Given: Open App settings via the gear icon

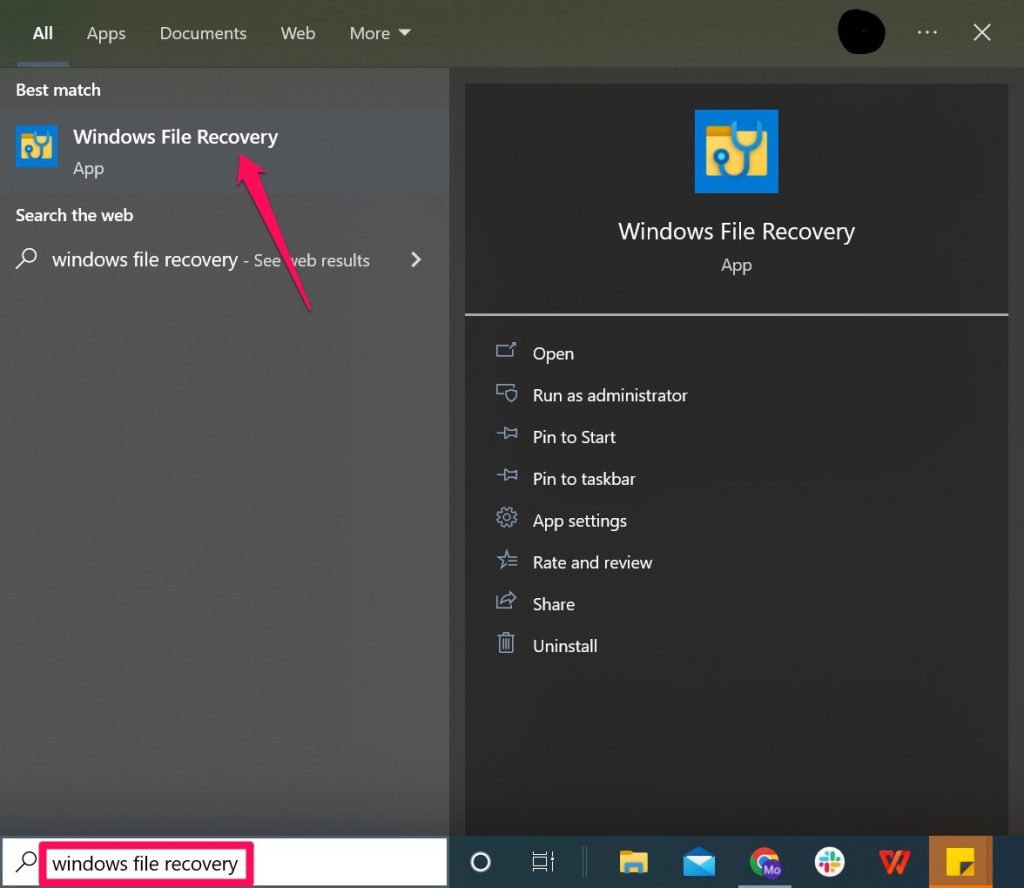Looking at the screenshot, I should pyautogui.click(x=505, y=520).
